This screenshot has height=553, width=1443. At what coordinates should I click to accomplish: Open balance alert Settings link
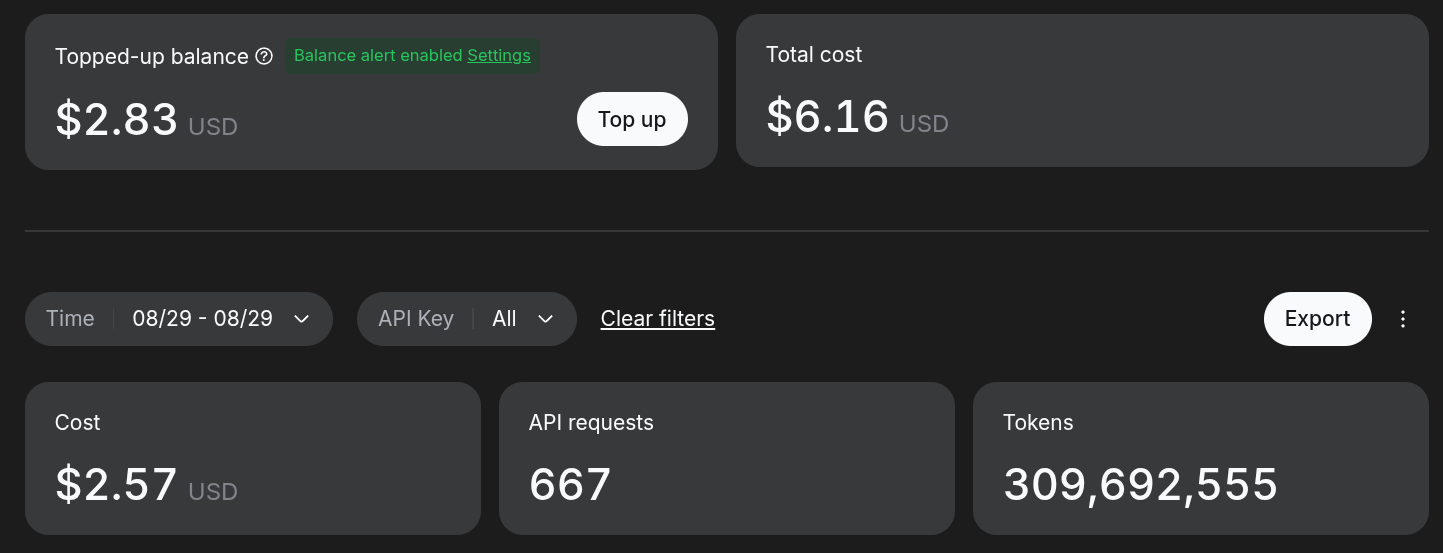[499, 55]
